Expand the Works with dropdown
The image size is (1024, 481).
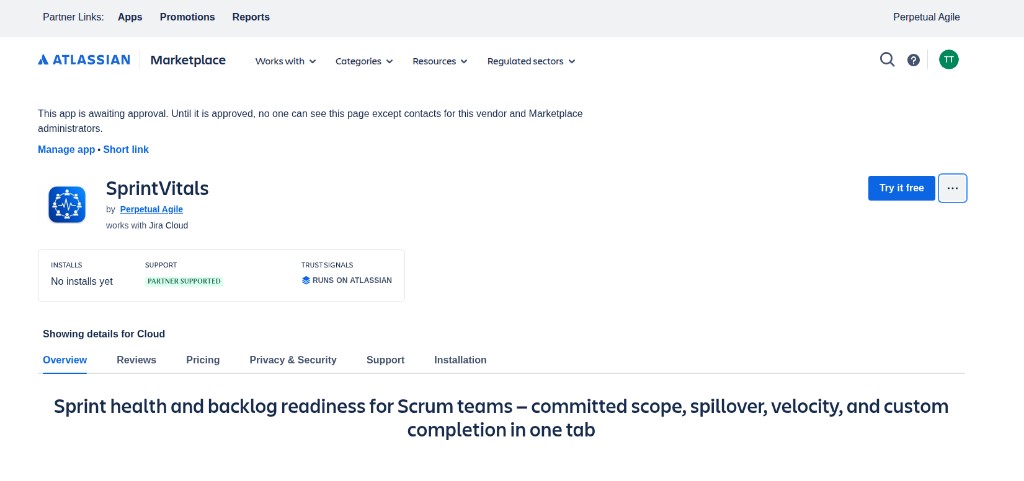pyautogui.click(x=285, y=61)
